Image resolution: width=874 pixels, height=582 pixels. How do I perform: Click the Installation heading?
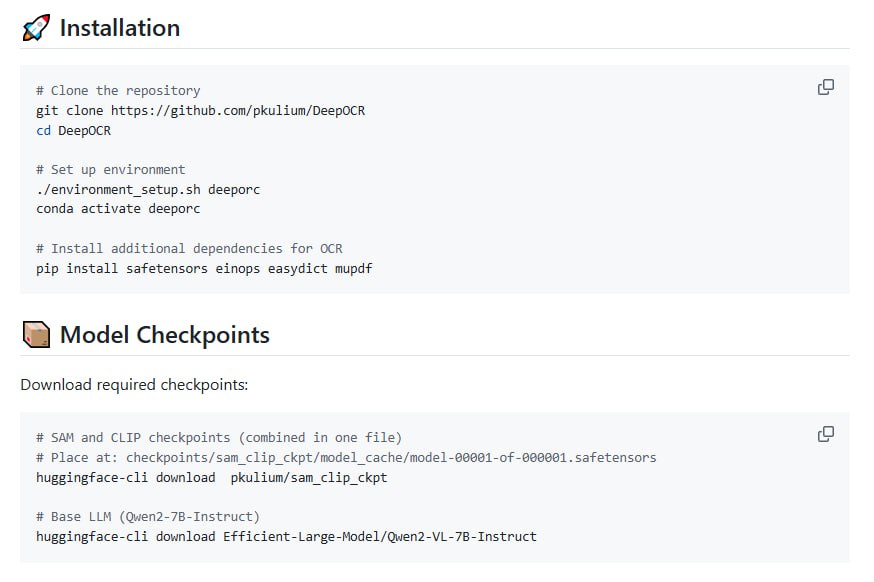click(120, 28)
